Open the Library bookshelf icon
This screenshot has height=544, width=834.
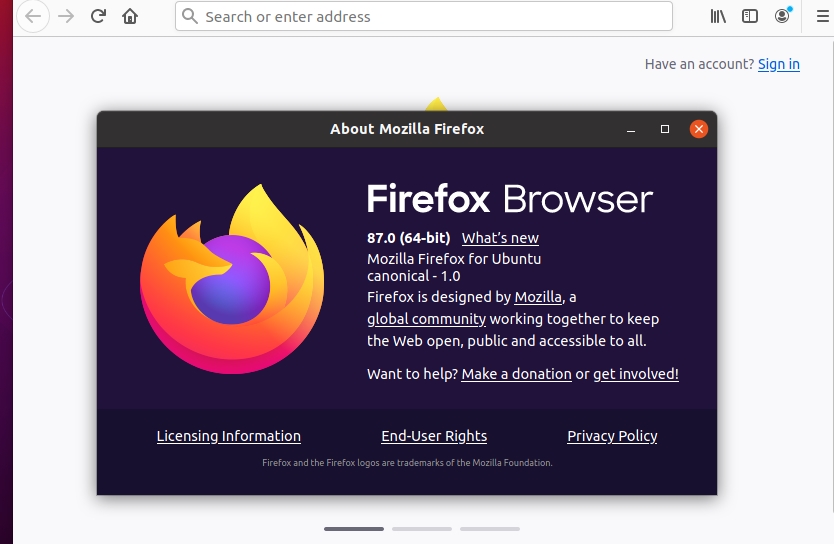tap(718, 16)
